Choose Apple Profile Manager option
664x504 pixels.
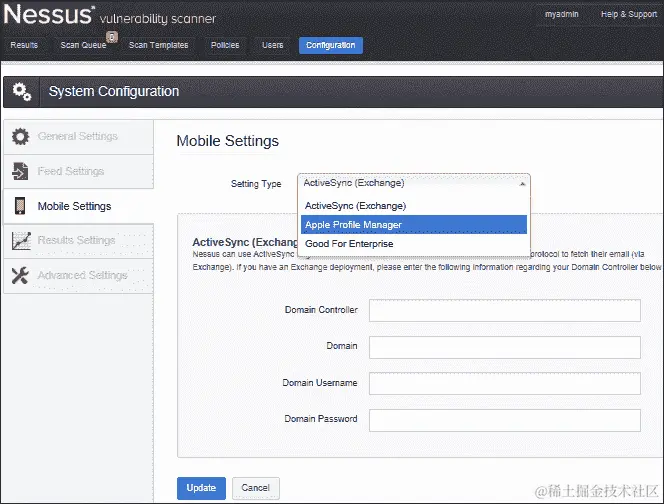click(414, 224)
